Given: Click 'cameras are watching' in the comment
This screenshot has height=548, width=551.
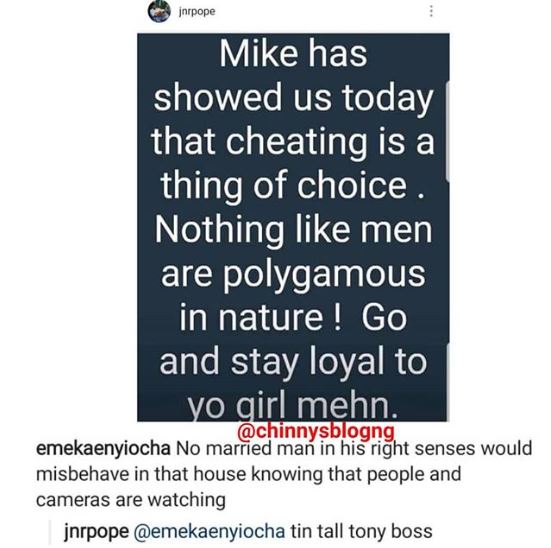Looking at the screenshot, I should tap(131, 499).
